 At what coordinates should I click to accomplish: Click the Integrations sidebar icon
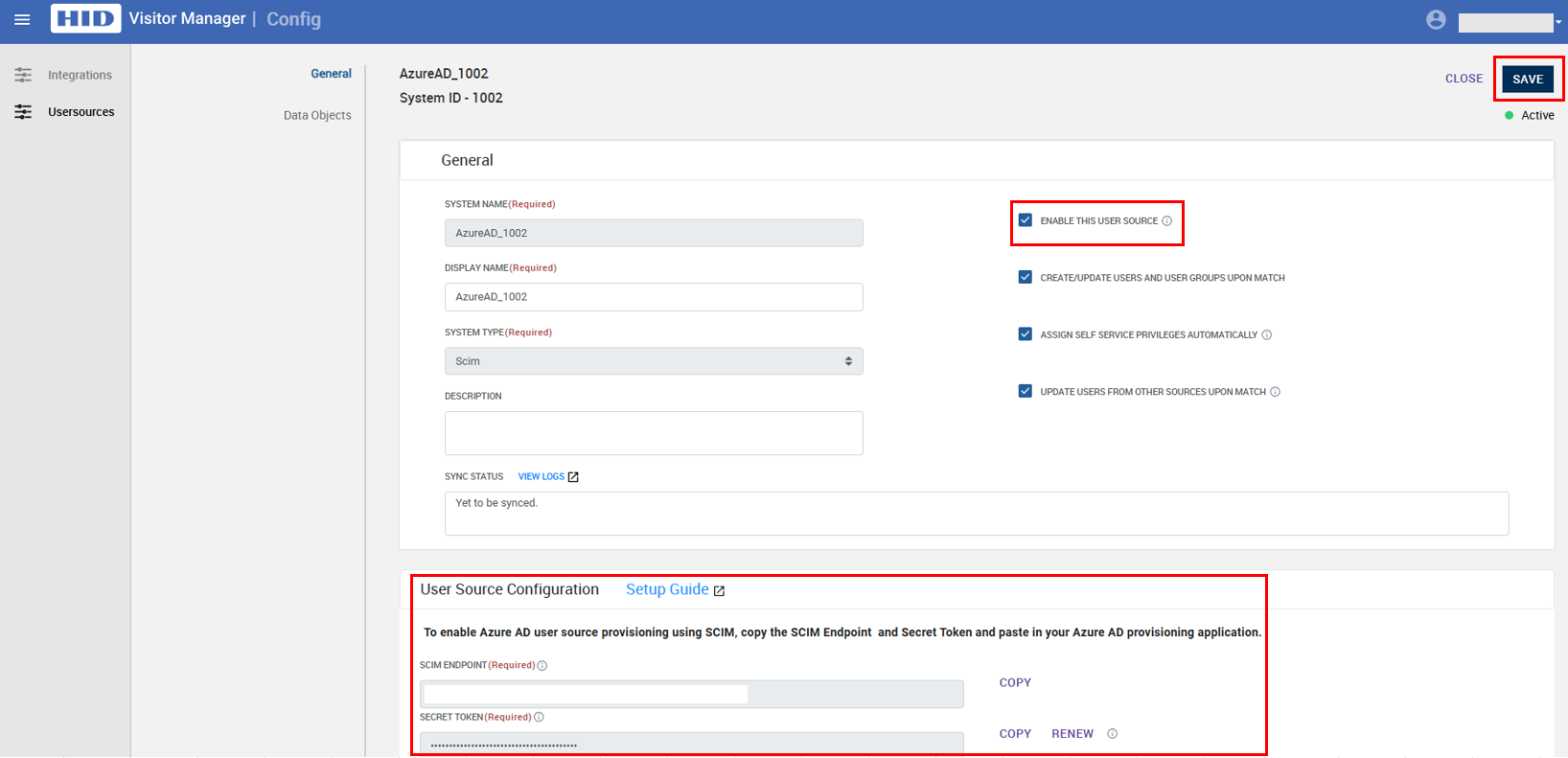tap(23, 75)
